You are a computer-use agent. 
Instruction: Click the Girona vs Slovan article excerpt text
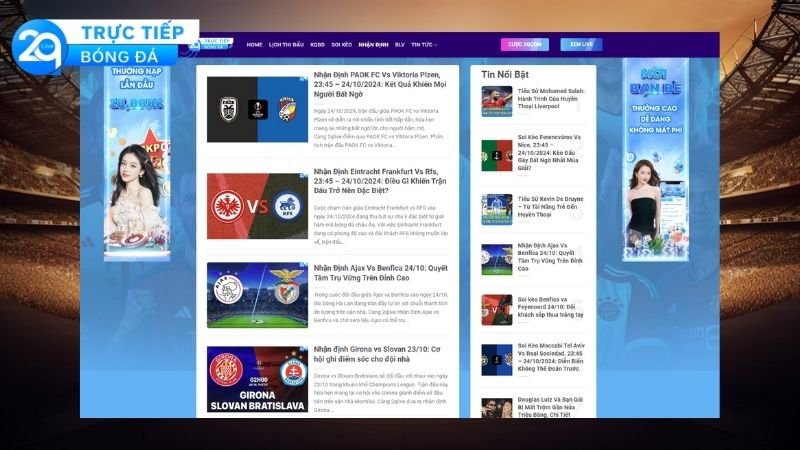coord(381,392)
